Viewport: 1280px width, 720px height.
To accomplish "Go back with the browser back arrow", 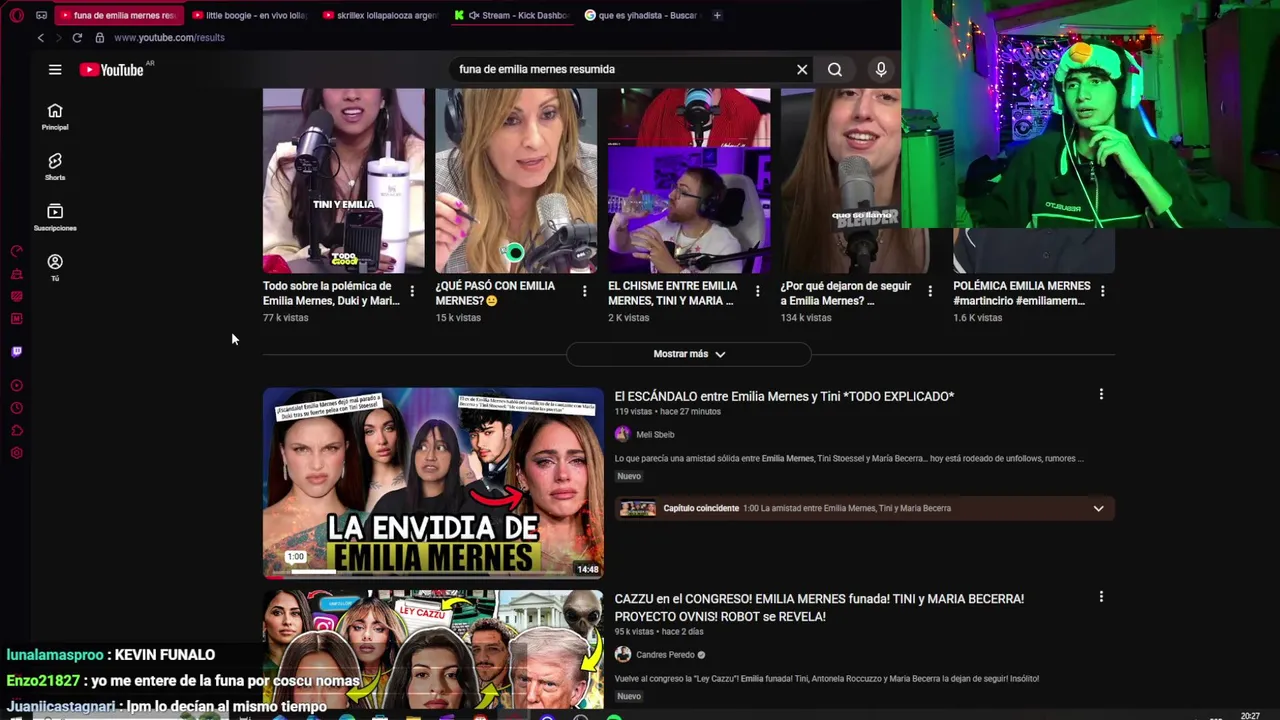I will 40,38.
